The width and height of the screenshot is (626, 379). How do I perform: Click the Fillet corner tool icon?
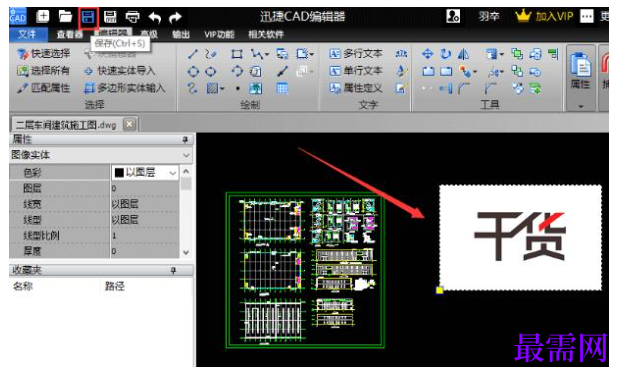(x=463, y=88)
